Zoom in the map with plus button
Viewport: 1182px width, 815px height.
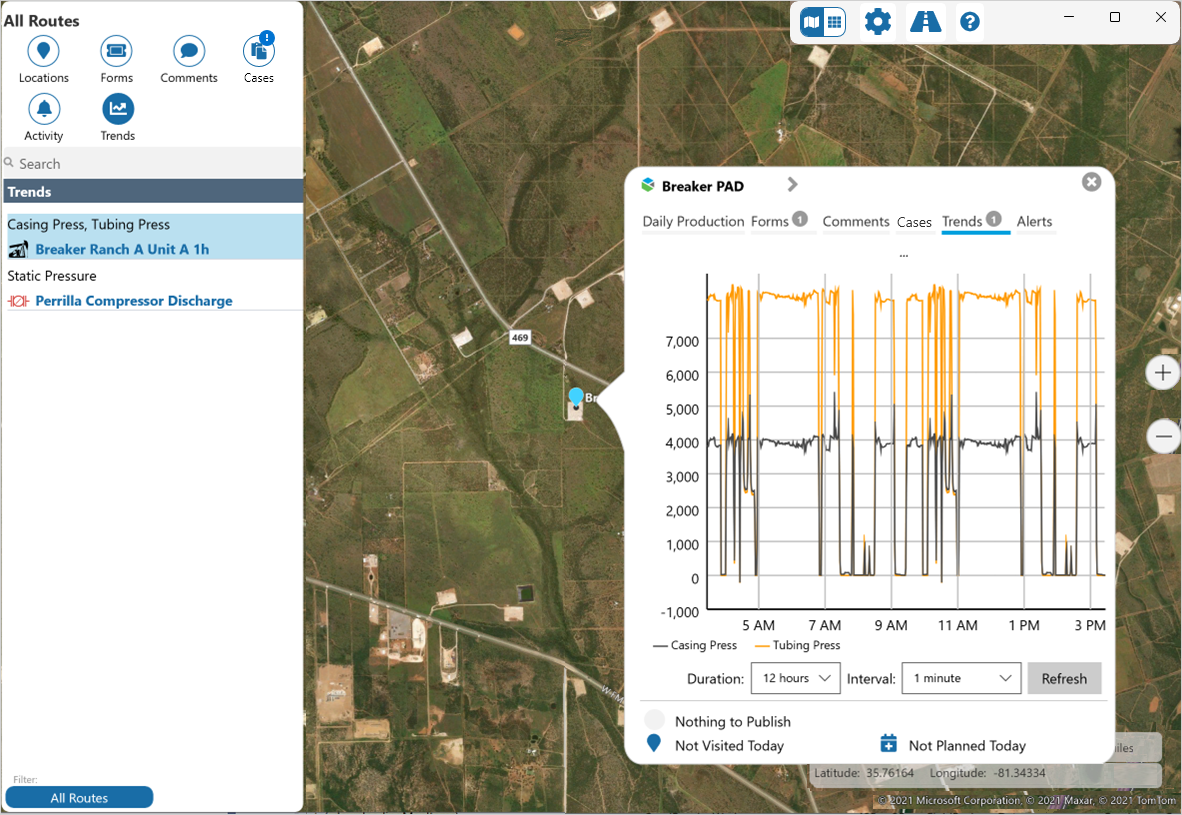coord(1162,374)
